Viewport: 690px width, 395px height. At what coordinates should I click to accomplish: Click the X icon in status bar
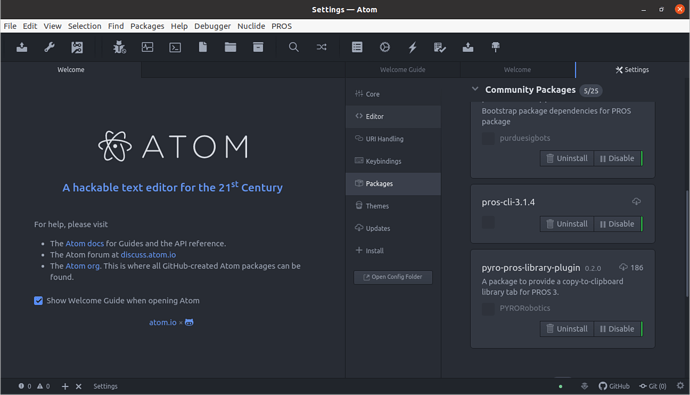coord(78,386)
